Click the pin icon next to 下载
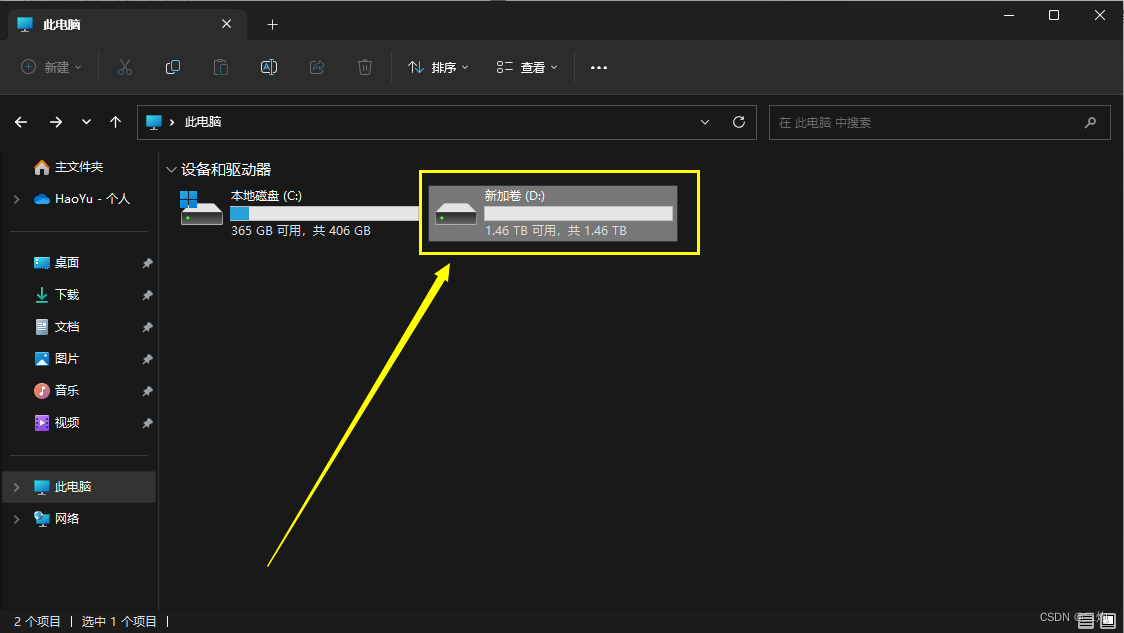The width and height of the screenshot is (1124, 633). point(147,295)
